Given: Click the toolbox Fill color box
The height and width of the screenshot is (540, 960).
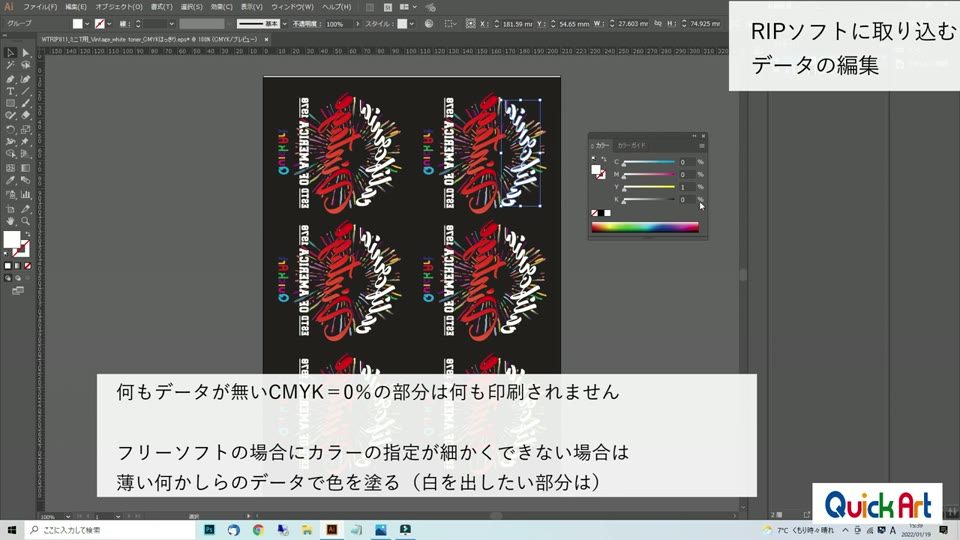Looking at the screenshot, I should click(12, 239).
